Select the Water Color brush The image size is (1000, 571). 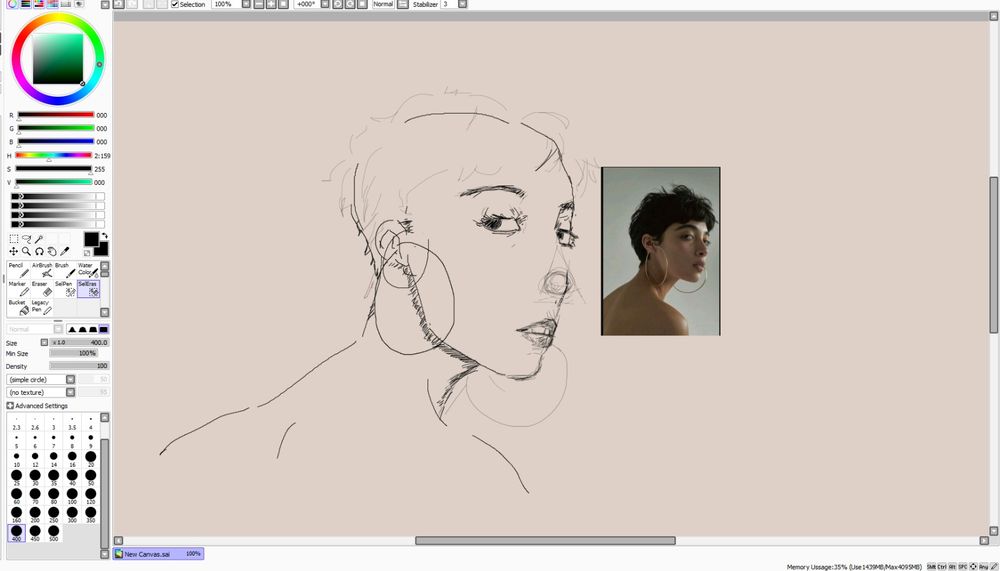tap(87, 270)
